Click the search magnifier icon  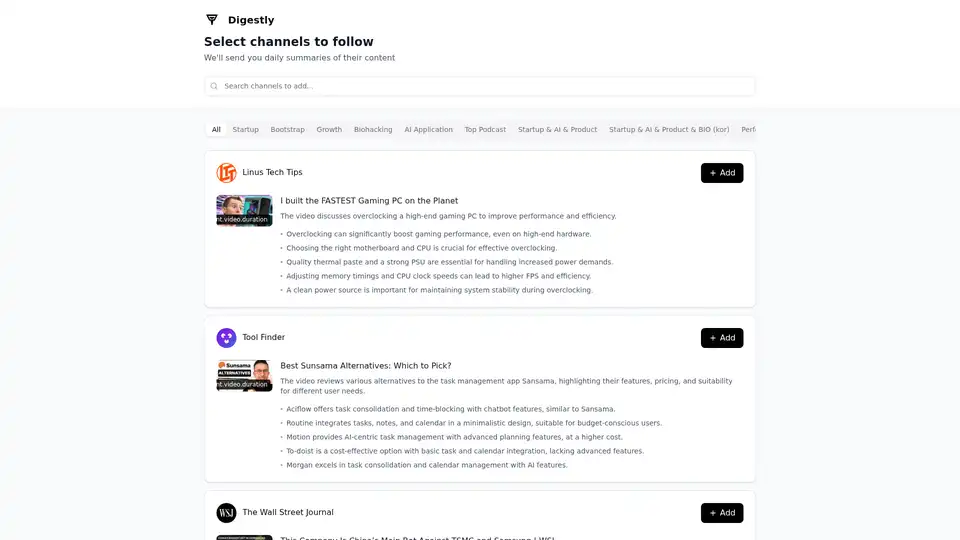pos(214,86)
